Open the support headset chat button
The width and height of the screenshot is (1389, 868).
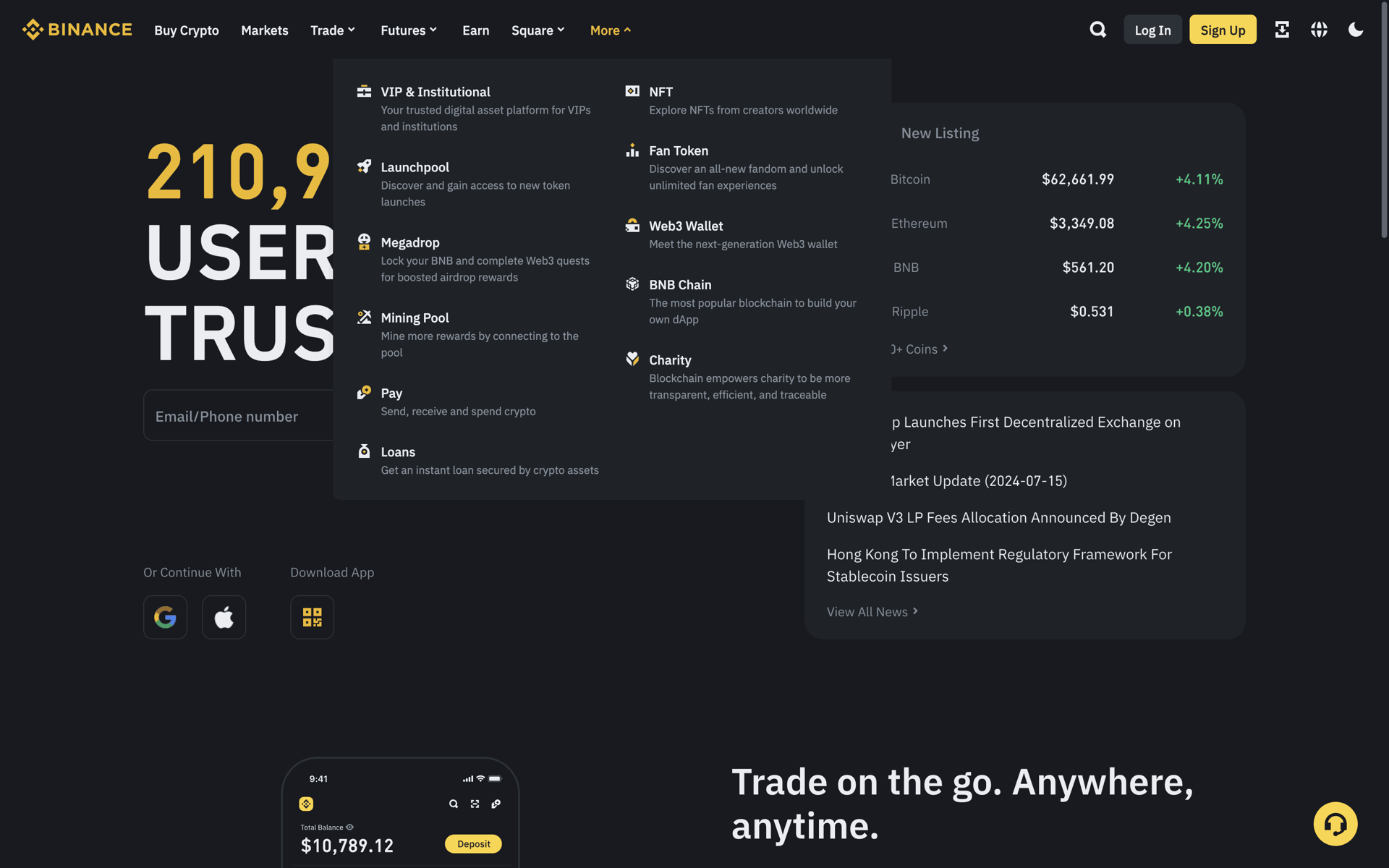coord(1335,824)
